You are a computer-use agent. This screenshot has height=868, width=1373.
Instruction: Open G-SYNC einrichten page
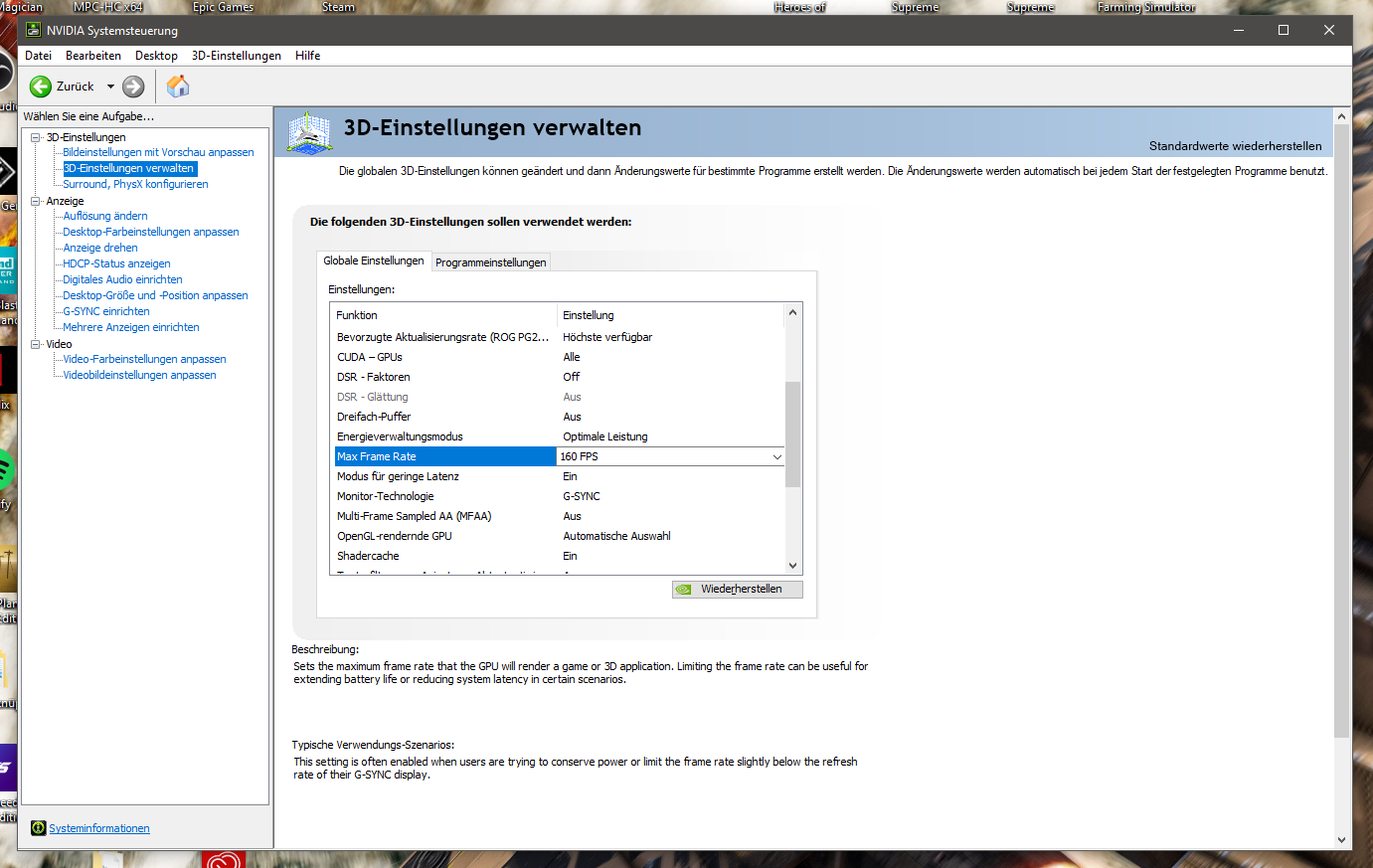(106, 311)
